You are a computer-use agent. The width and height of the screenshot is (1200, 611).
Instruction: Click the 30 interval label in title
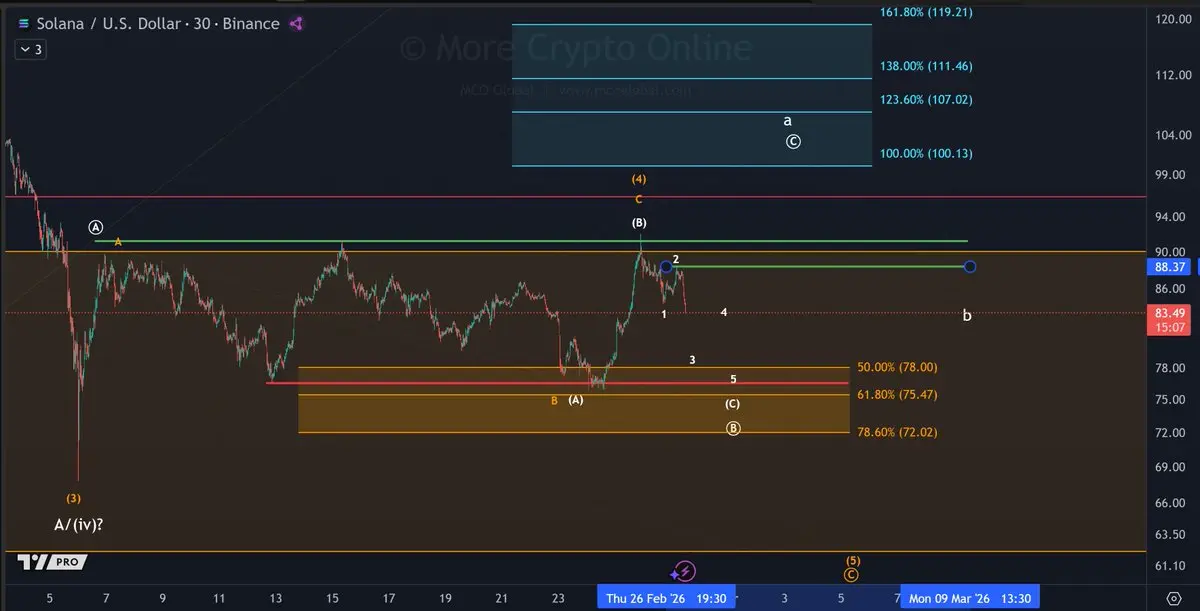(x=203, y=23)
